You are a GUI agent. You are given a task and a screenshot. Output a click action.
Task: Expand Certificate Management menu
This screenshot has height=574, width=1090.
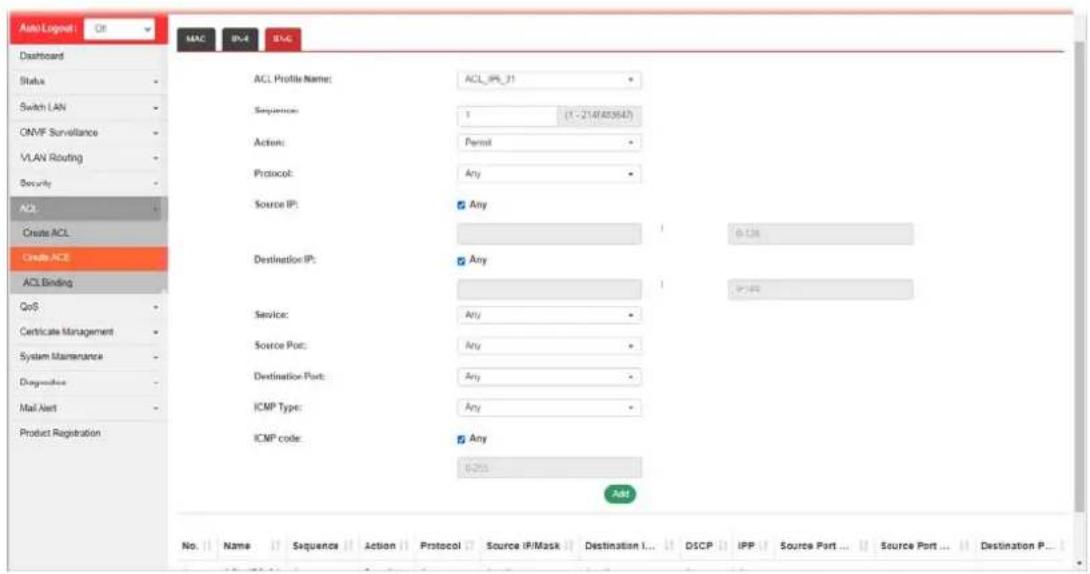point(88,331)
